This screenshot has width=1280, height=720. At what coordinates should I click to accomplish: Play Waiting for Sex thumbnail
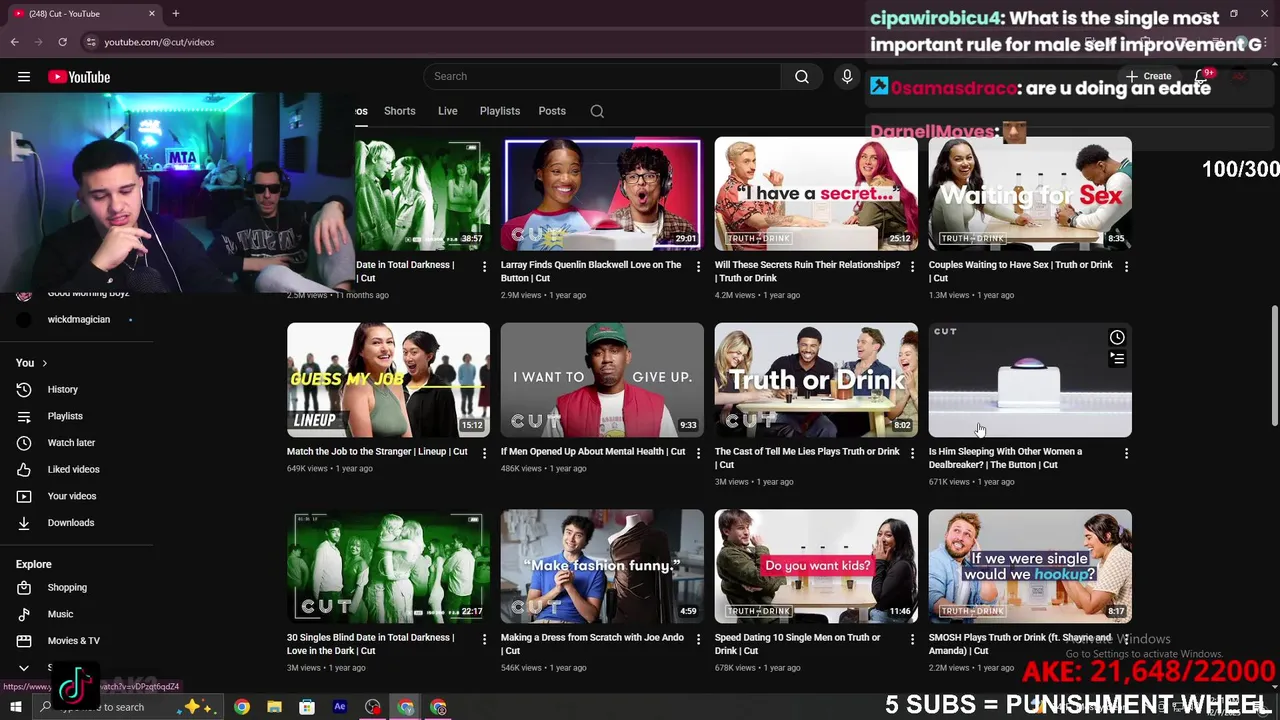point(1030,194)
